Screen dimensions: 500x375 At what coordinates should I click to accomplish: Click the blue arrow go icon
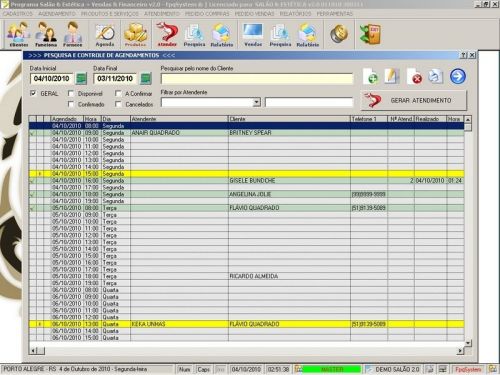click(x=458, y=76)
